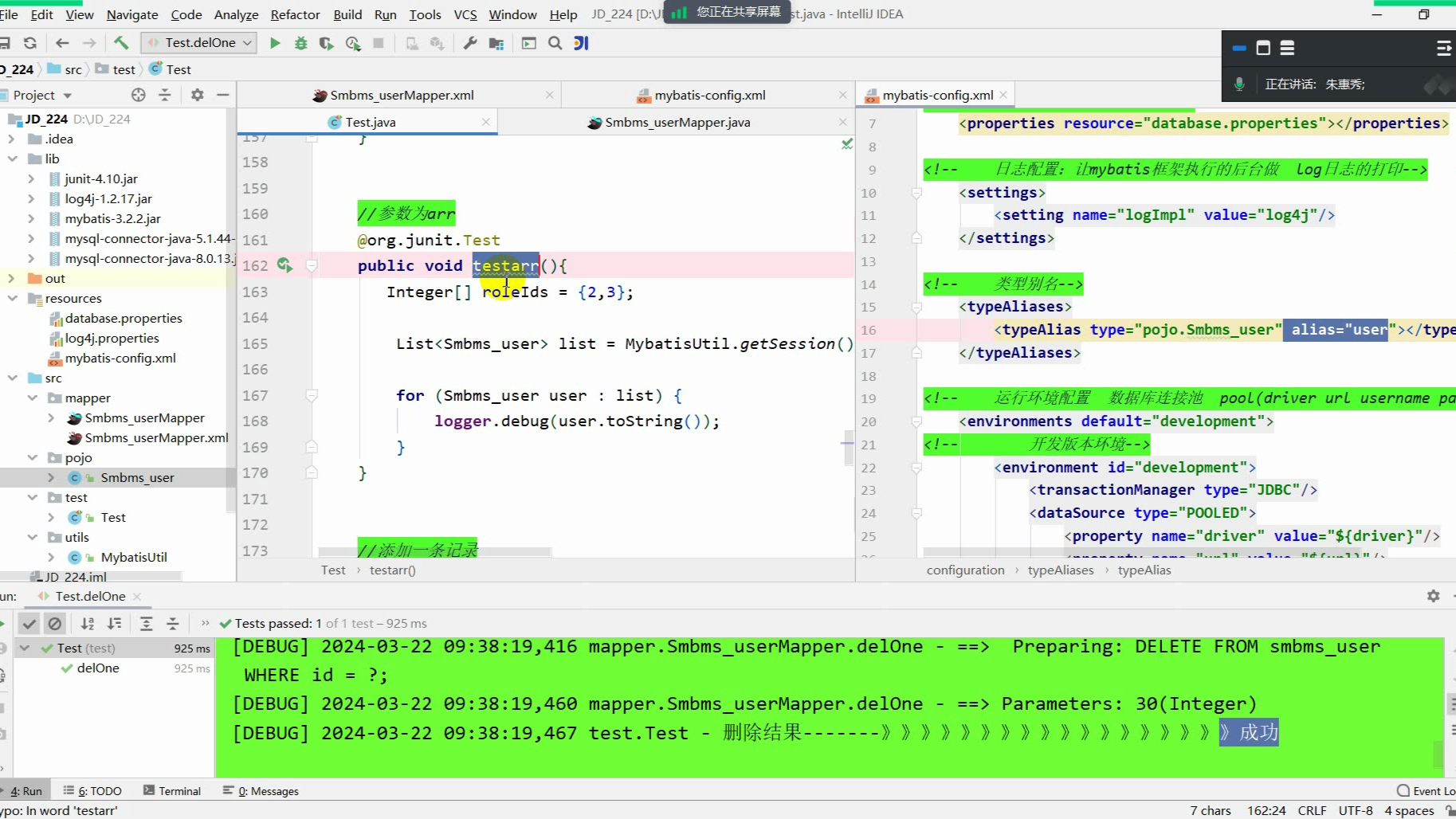Collapse all test results
Viewport: 1456px width, 819px height.
172,624
